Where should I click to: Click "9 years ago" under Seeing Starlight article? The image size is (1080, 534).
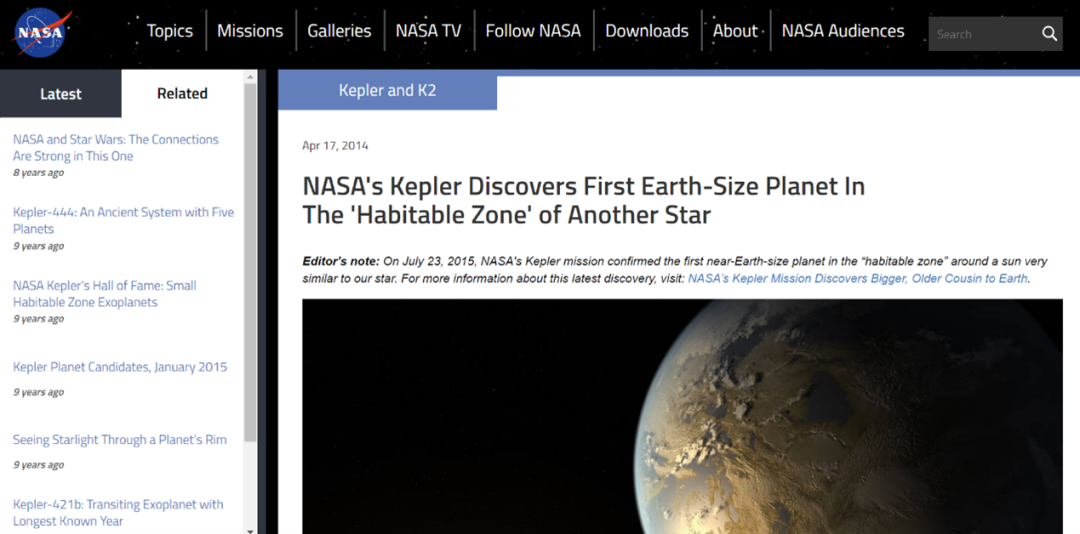click(x=39, y=465)
